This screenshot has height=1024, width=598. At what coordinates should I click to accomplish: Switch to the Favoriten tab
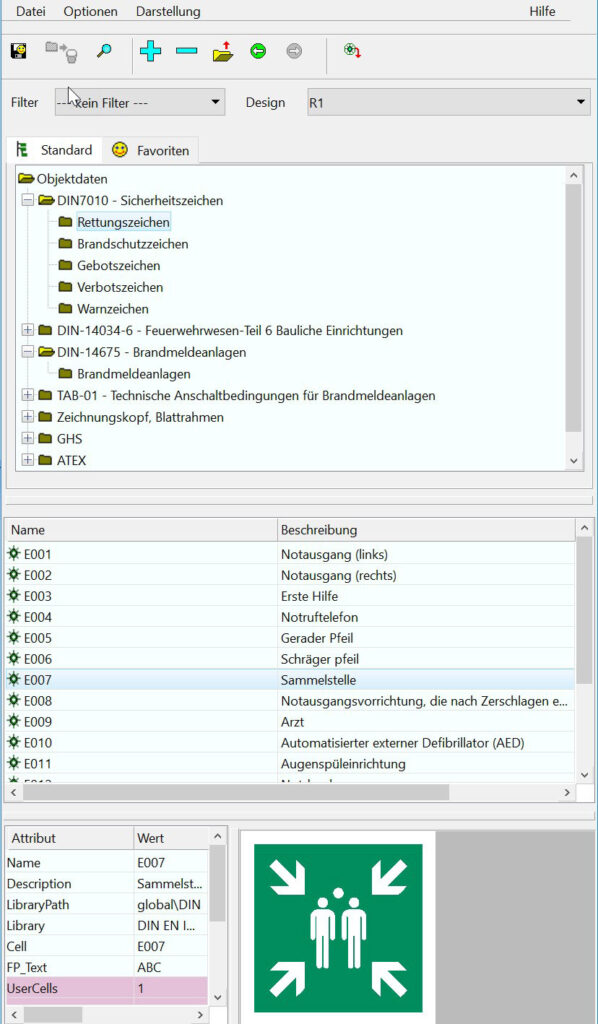[150, 150]
